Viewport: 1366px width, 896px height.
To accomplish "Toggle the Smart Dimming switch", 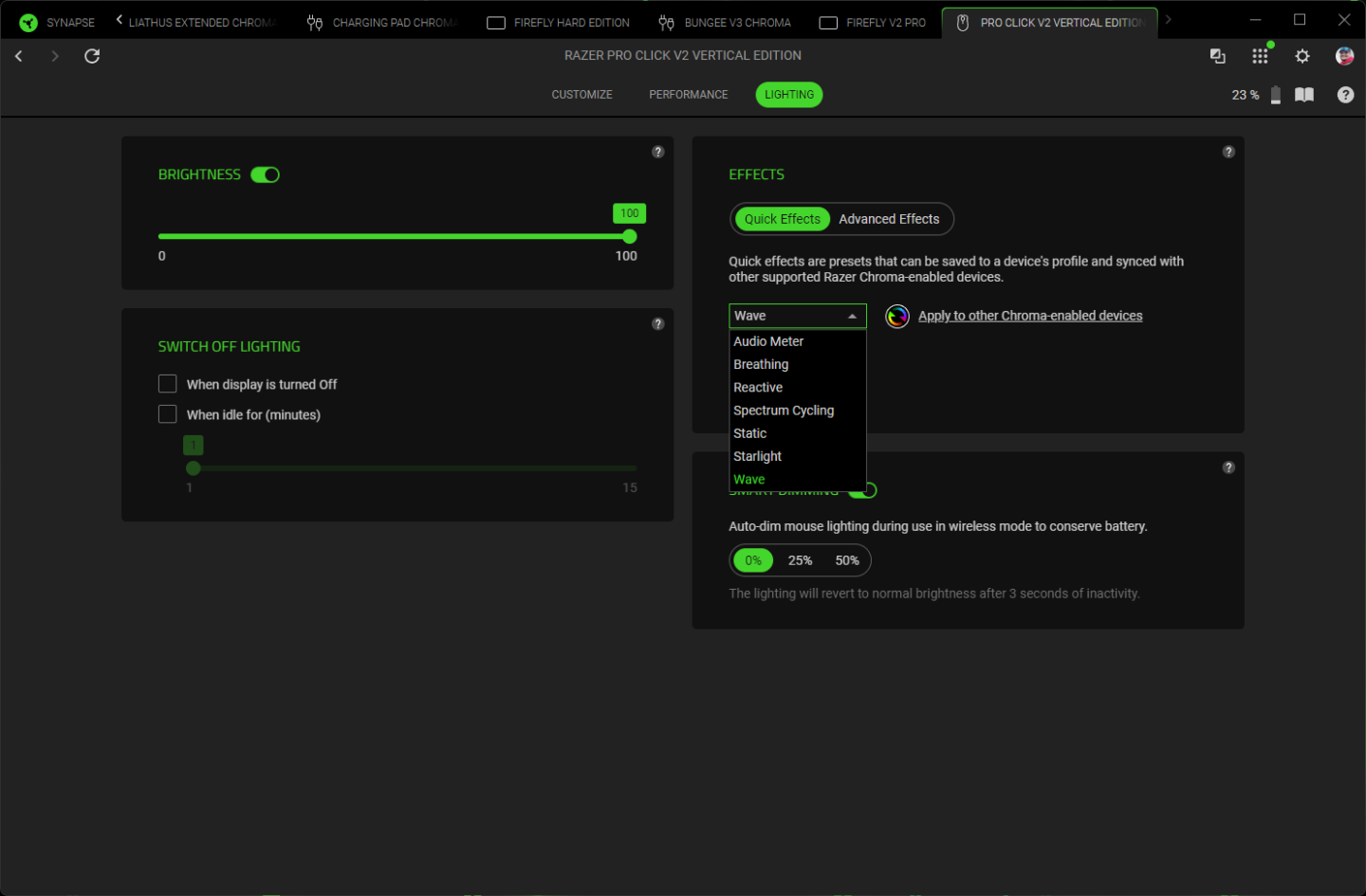I will tap(864, 490).
